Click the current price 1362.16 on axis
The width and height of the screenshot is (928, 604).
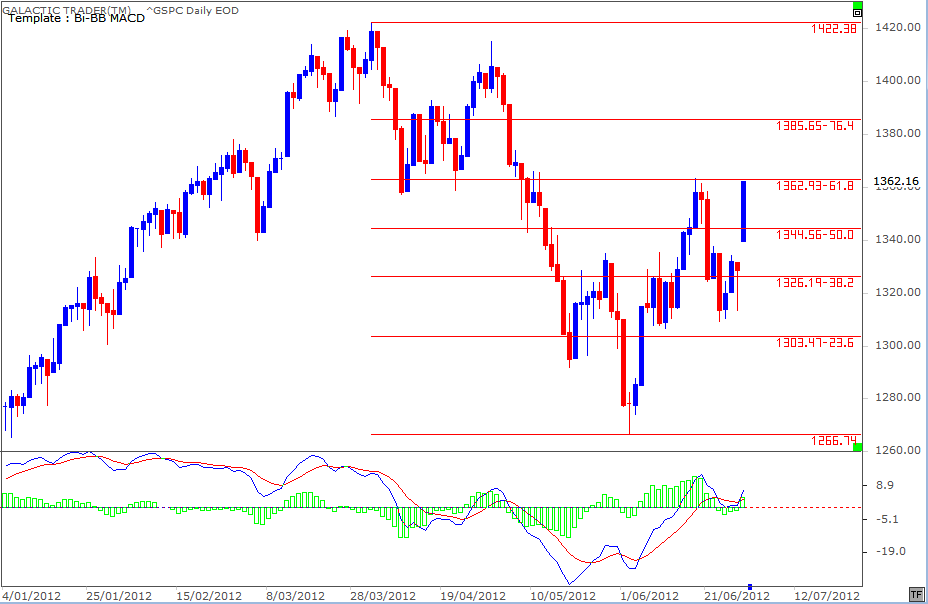click(898, 182)
